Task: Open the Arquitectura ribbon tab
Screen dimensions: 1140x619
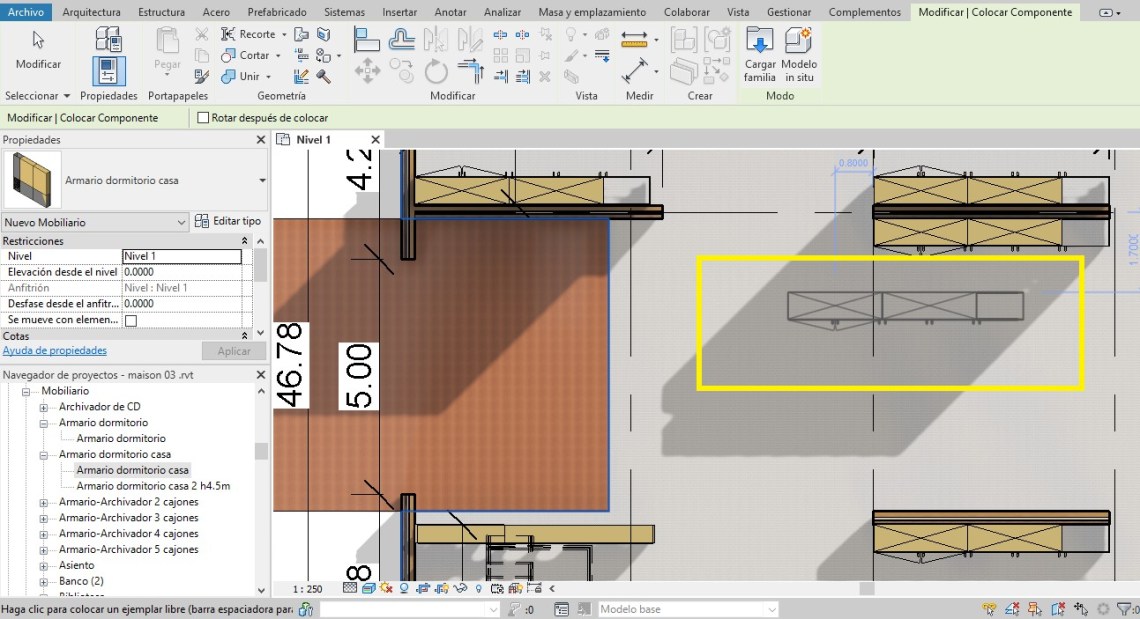Action: pyautogui.click(x=91, y=12)
